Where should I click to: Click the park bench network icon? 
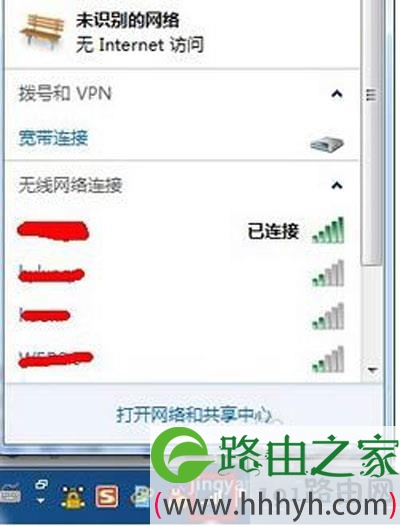[x=42, y=33]
